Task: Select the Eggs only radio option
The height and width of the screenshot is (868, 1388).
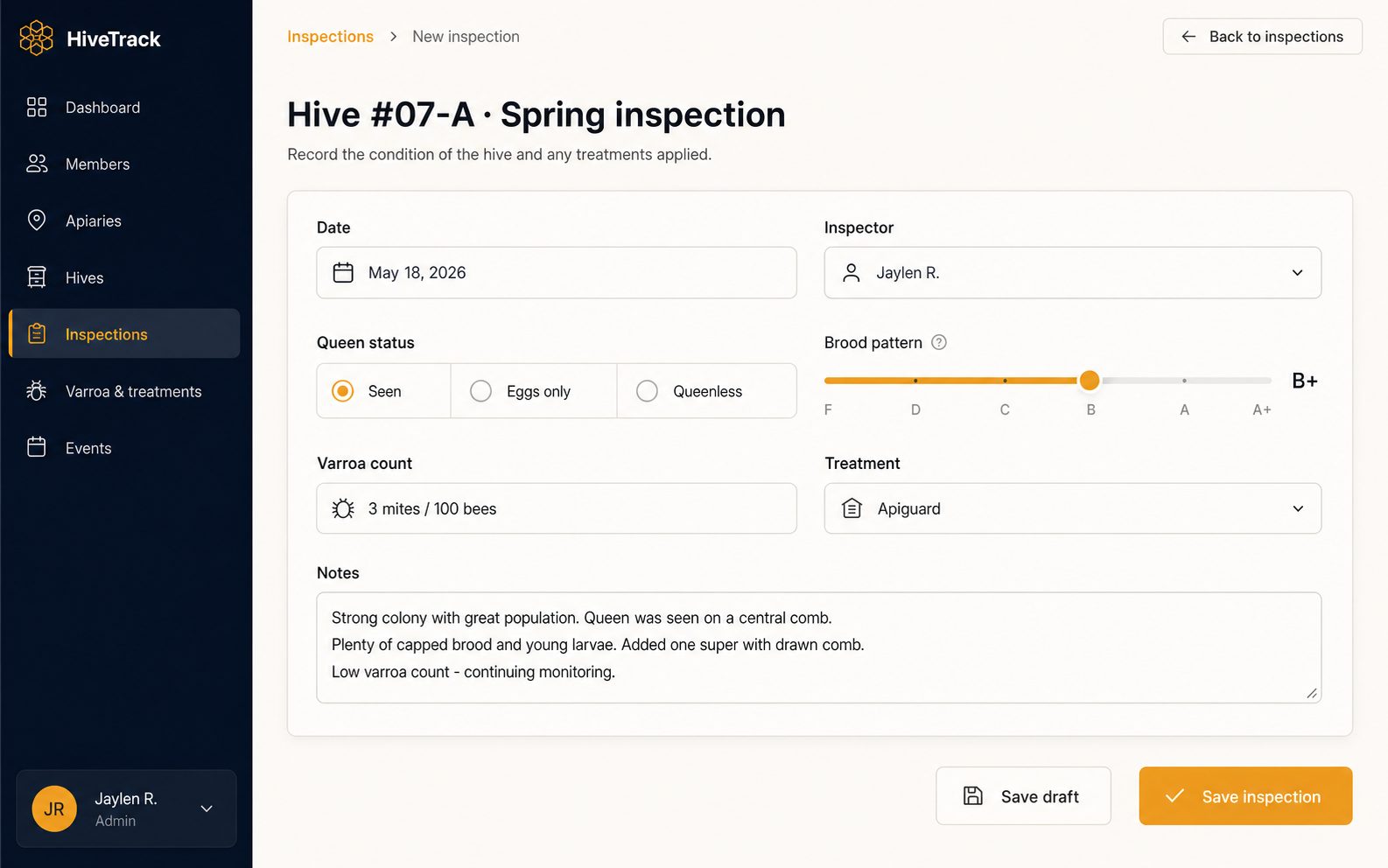Action: pos(480,391)
